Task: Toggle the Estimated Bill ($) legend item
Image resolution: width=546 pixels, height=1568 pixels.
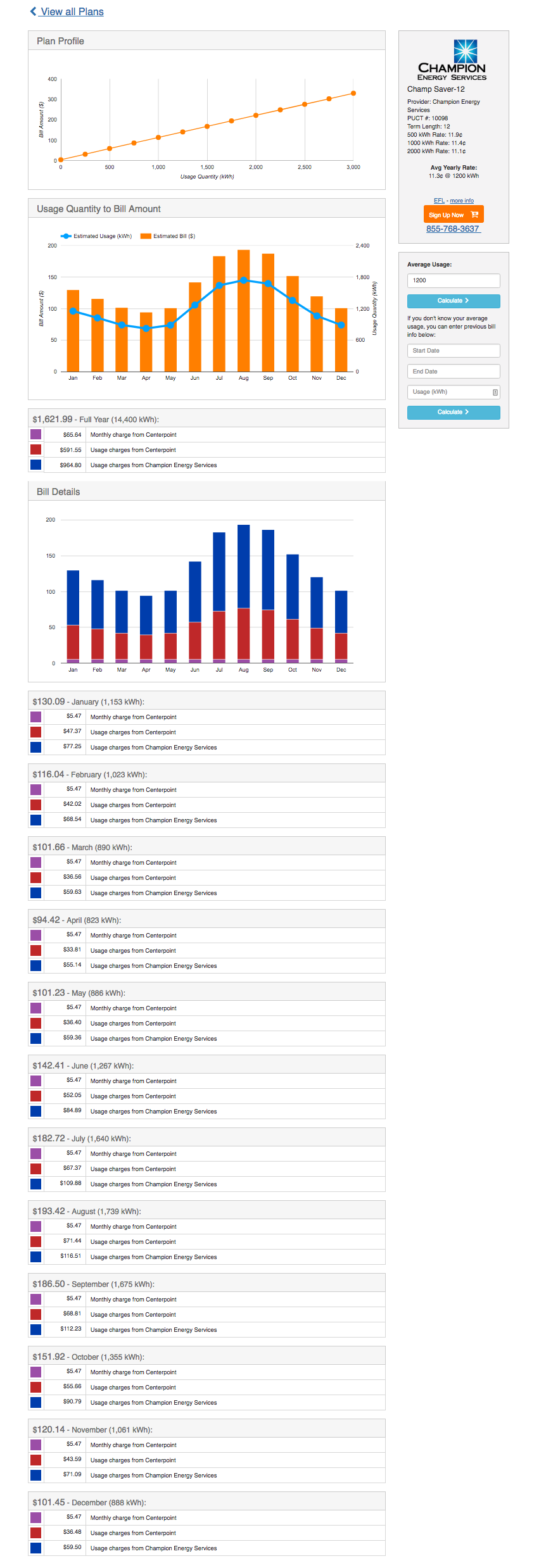Action: [x=168, y=236]
